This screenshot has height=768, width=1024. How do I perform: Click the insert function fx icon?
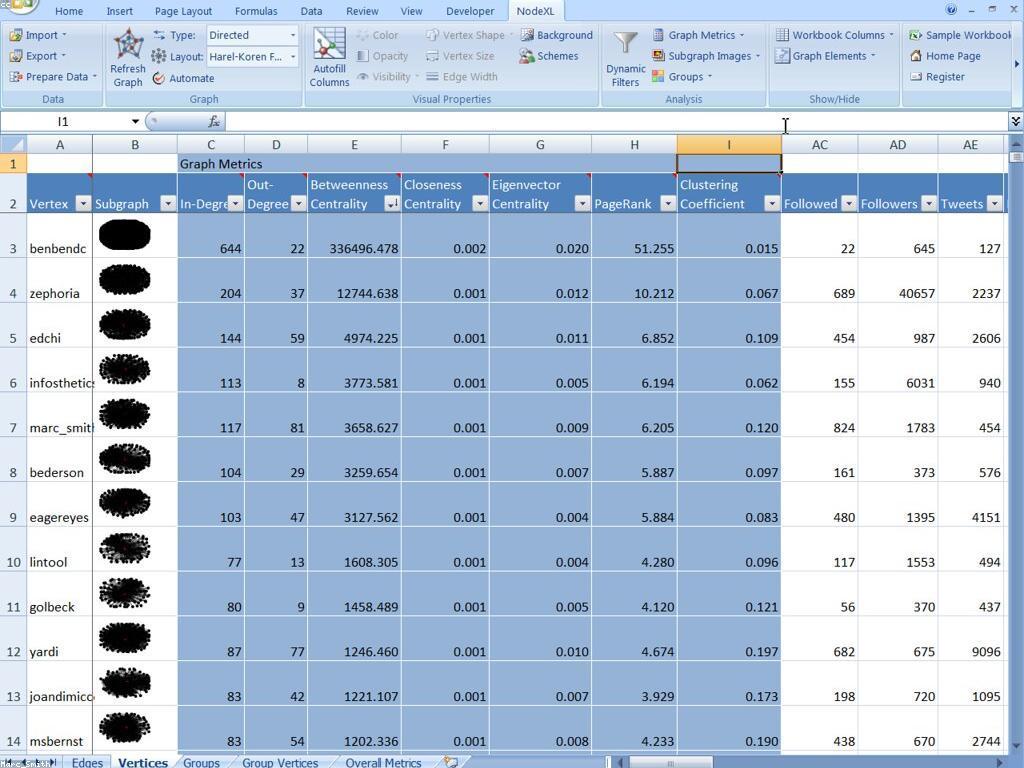(213, 121)
